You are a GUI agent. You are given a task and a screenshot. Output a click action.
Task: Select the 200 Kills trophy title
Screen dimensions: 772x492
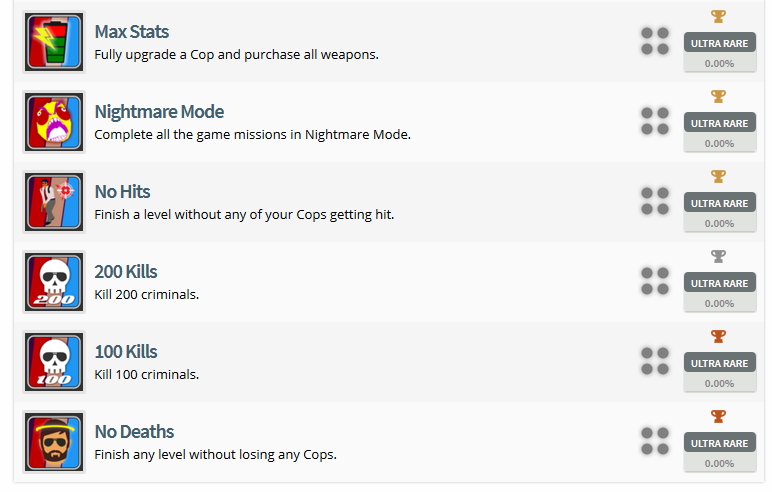[x=126, y=272]
